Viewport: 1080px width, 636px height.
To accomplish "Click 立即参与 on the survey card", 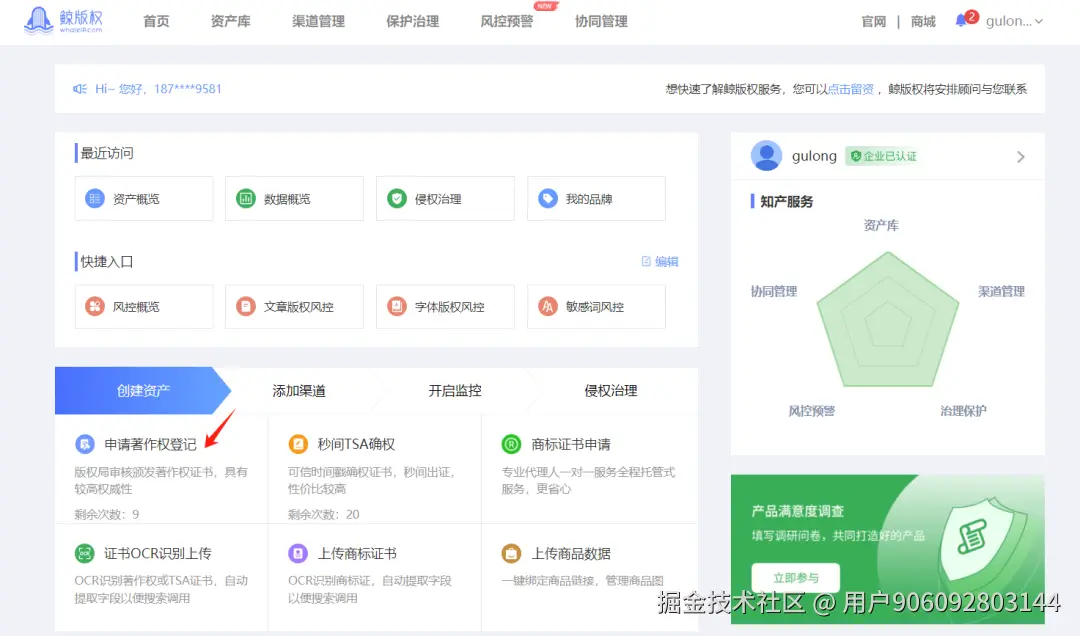I will (x=796, y=577).
